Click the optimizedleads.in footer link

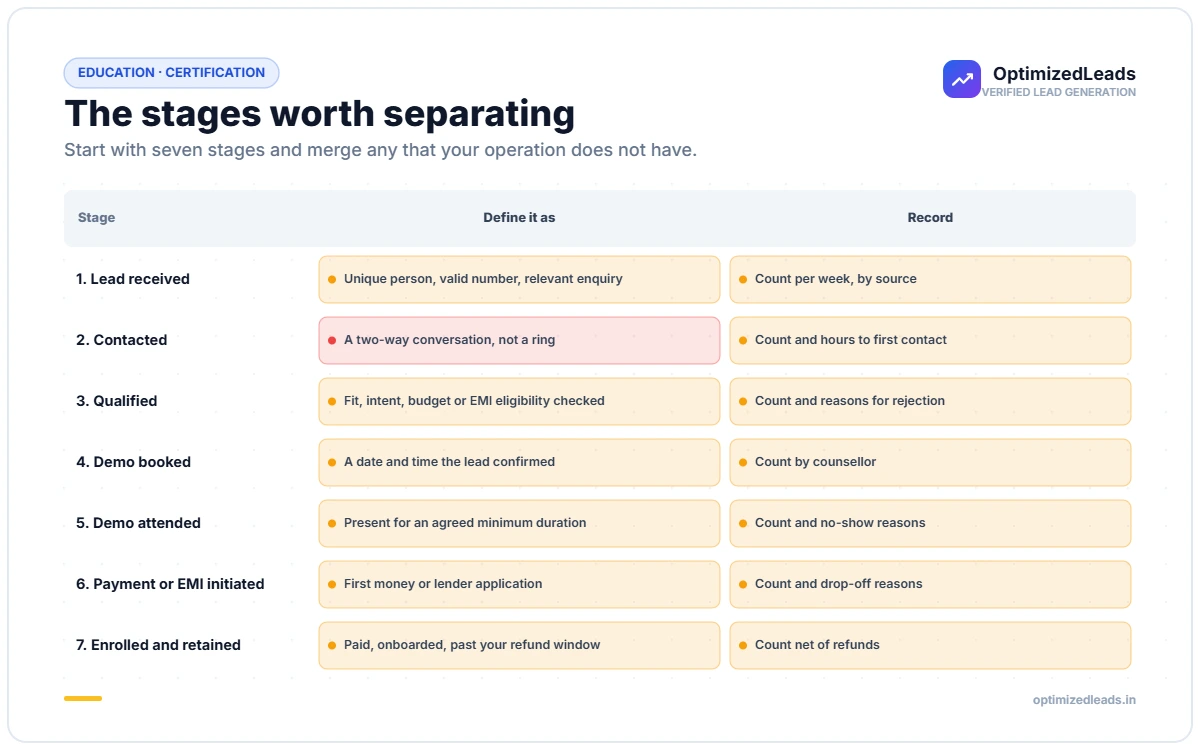(1084, 700)
